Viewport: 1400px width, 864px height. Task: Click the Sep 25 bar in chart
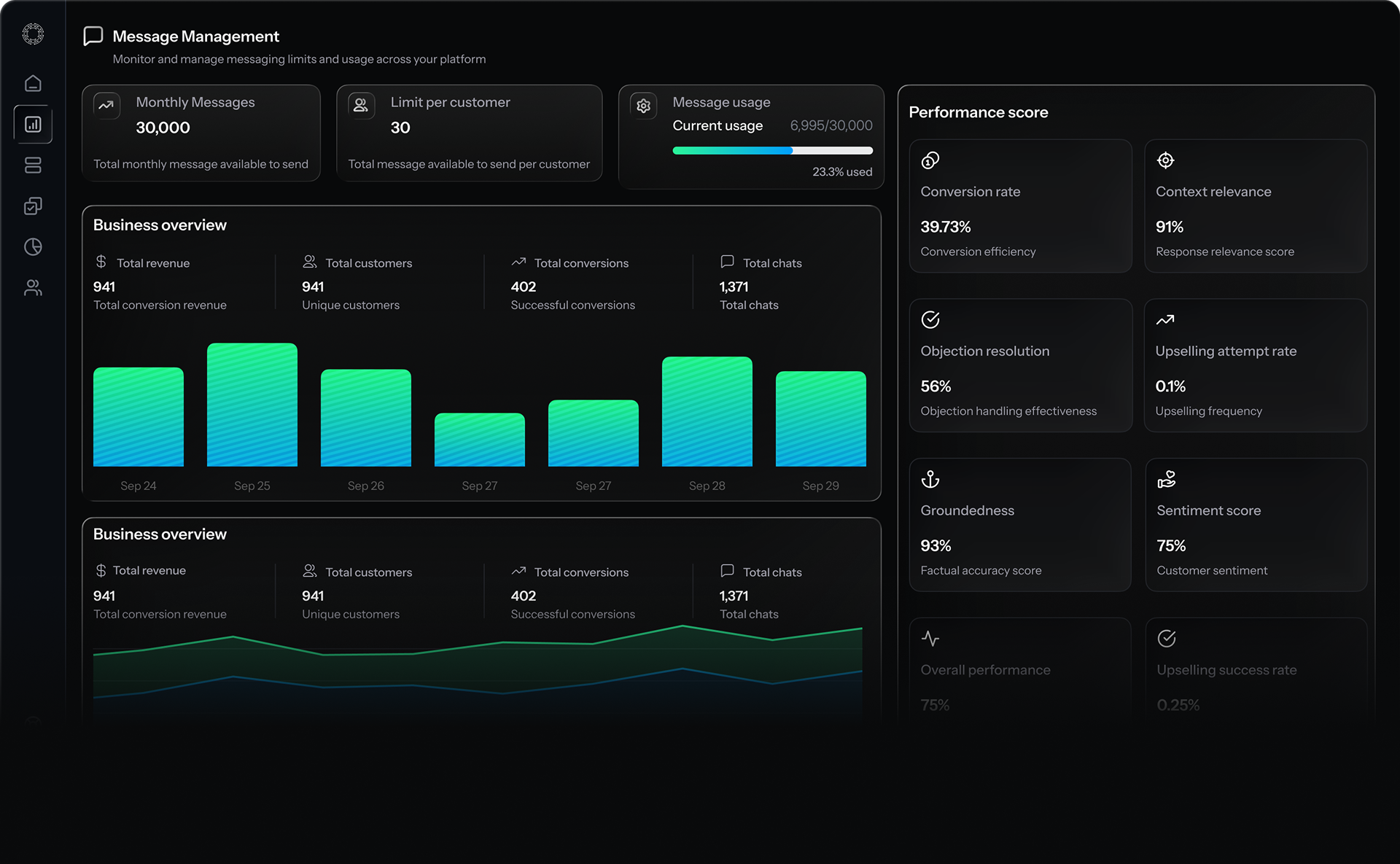pyautogui.click(x=252, y=405)
